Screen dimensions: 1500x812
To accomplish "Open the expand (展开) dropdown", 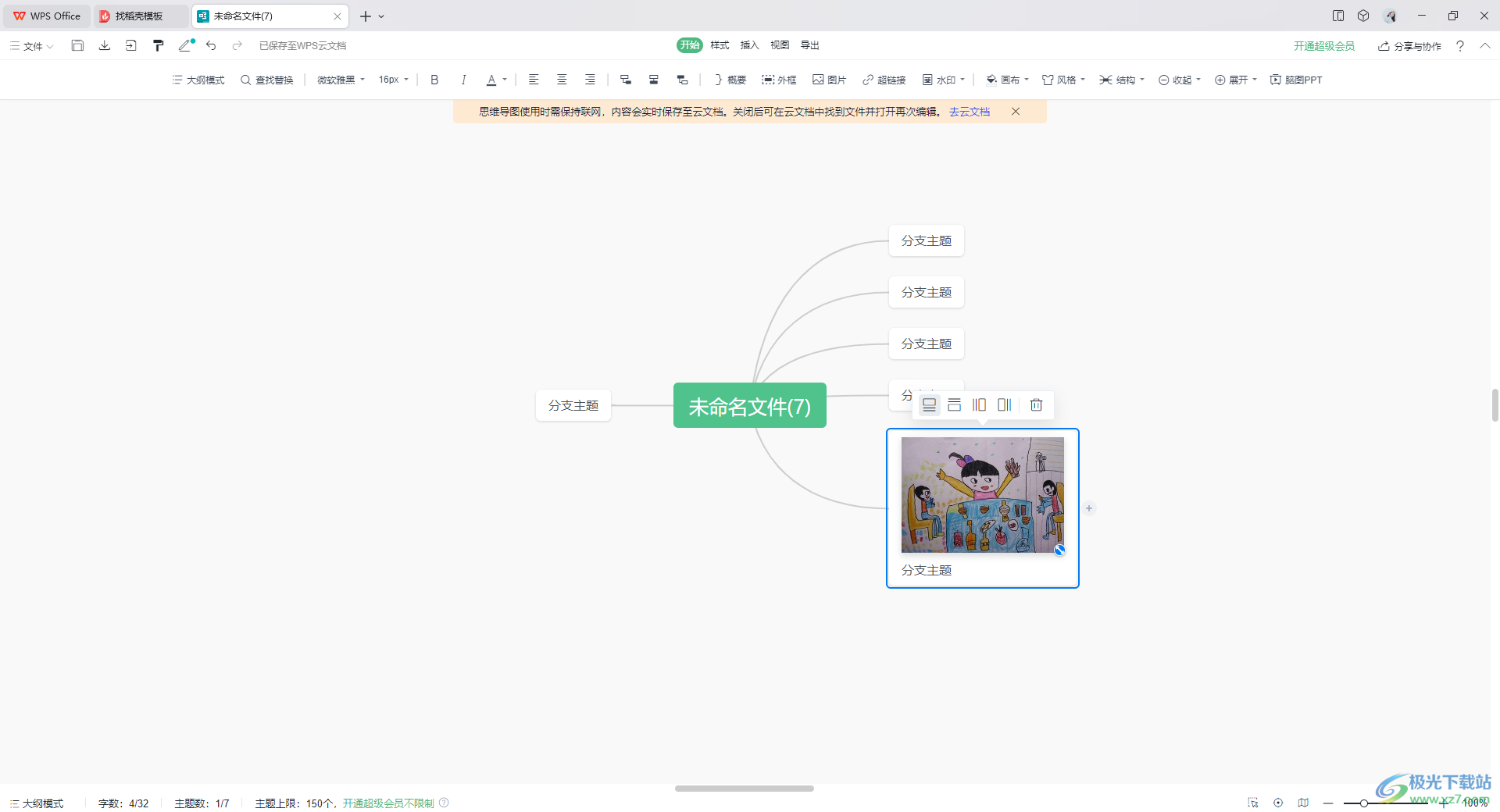I will pos(1236,80).
